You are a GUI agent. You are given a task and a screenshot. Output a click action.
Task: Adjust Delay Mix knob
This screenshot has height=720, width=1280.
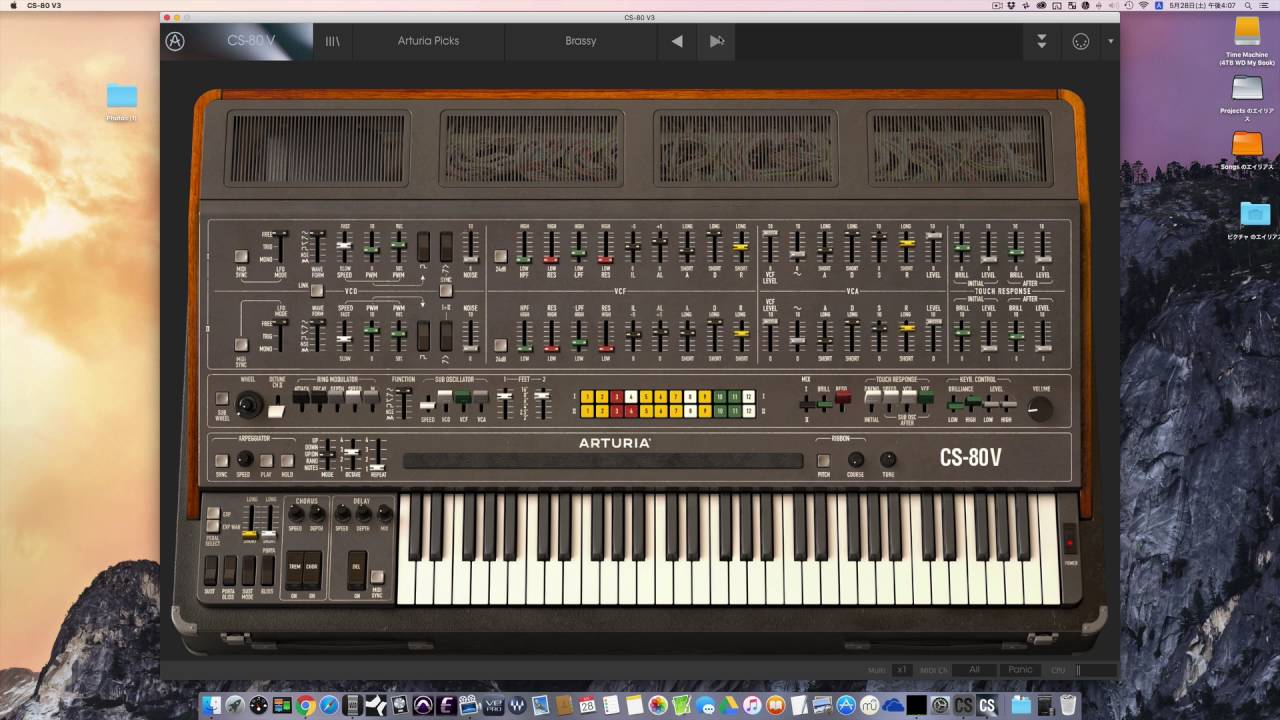[385, 513]
